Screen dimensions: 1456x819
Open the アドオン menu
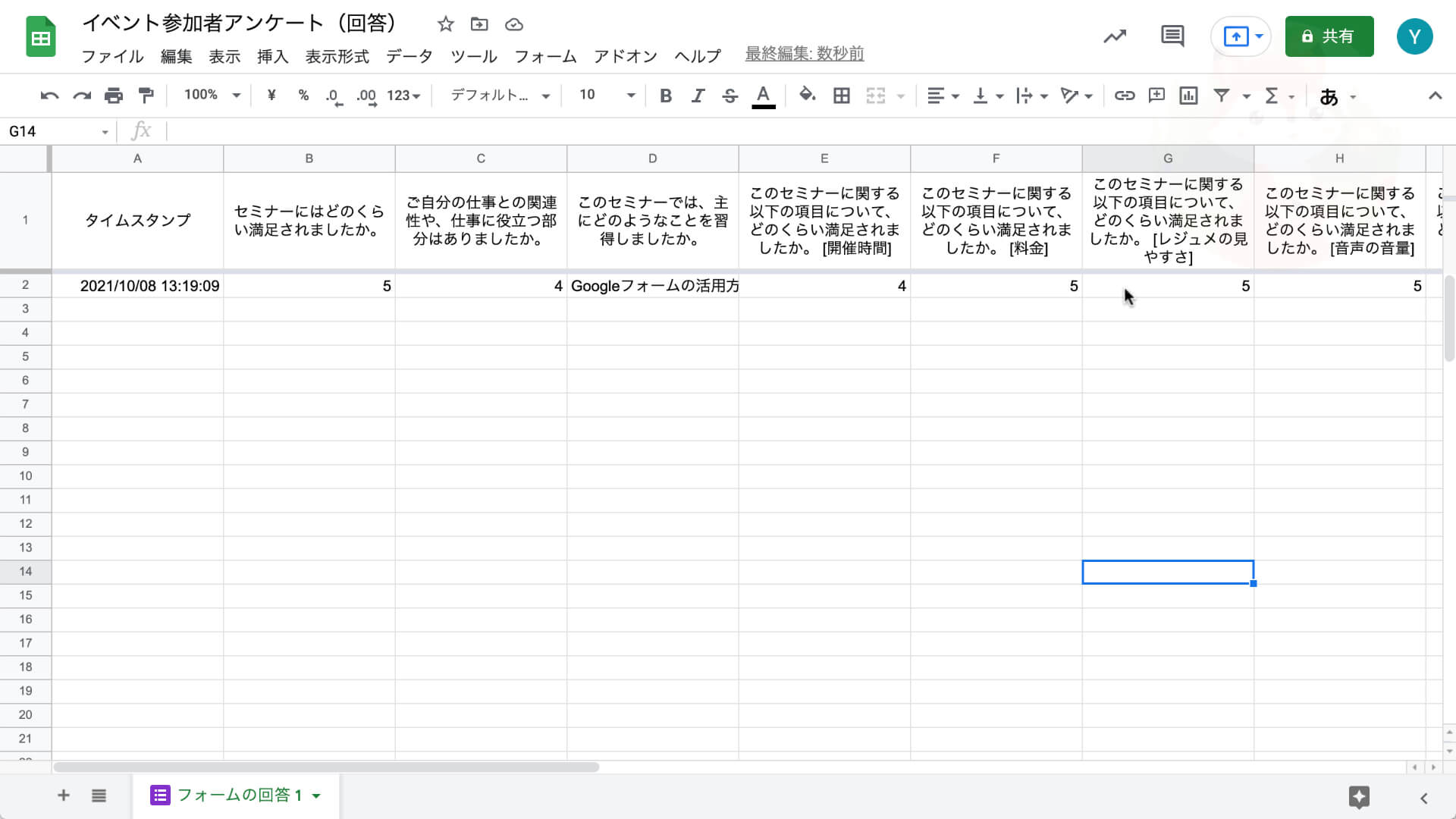[626, 57]
